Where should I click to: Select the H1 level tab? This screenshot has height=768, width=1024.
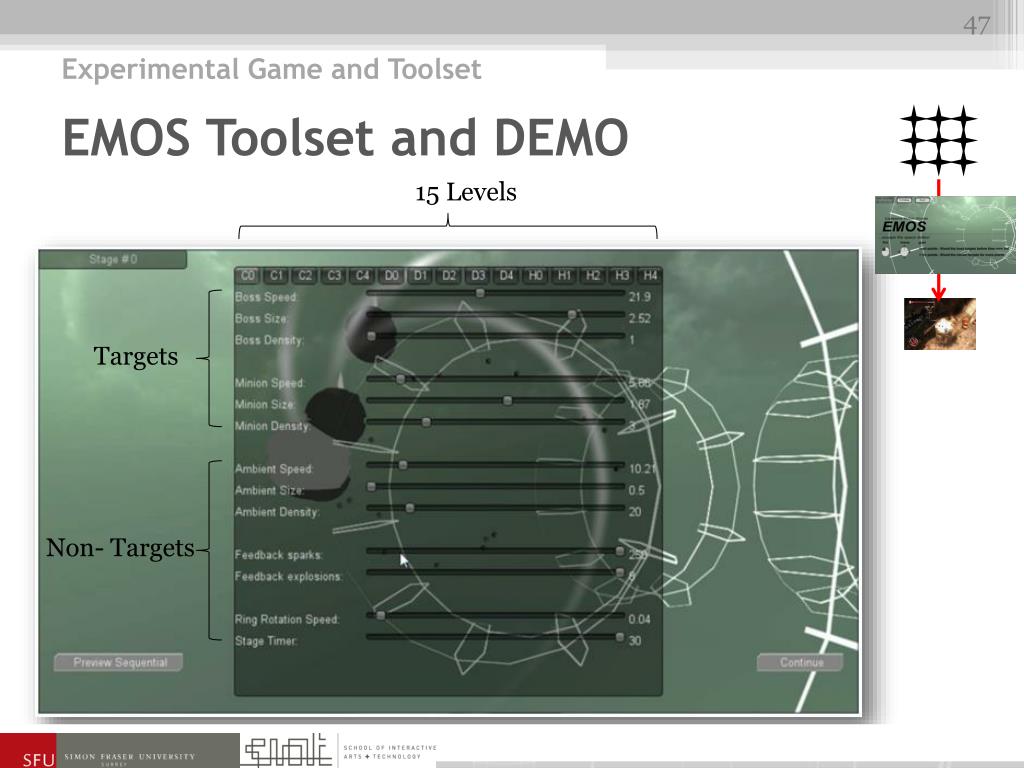(564, 276)
